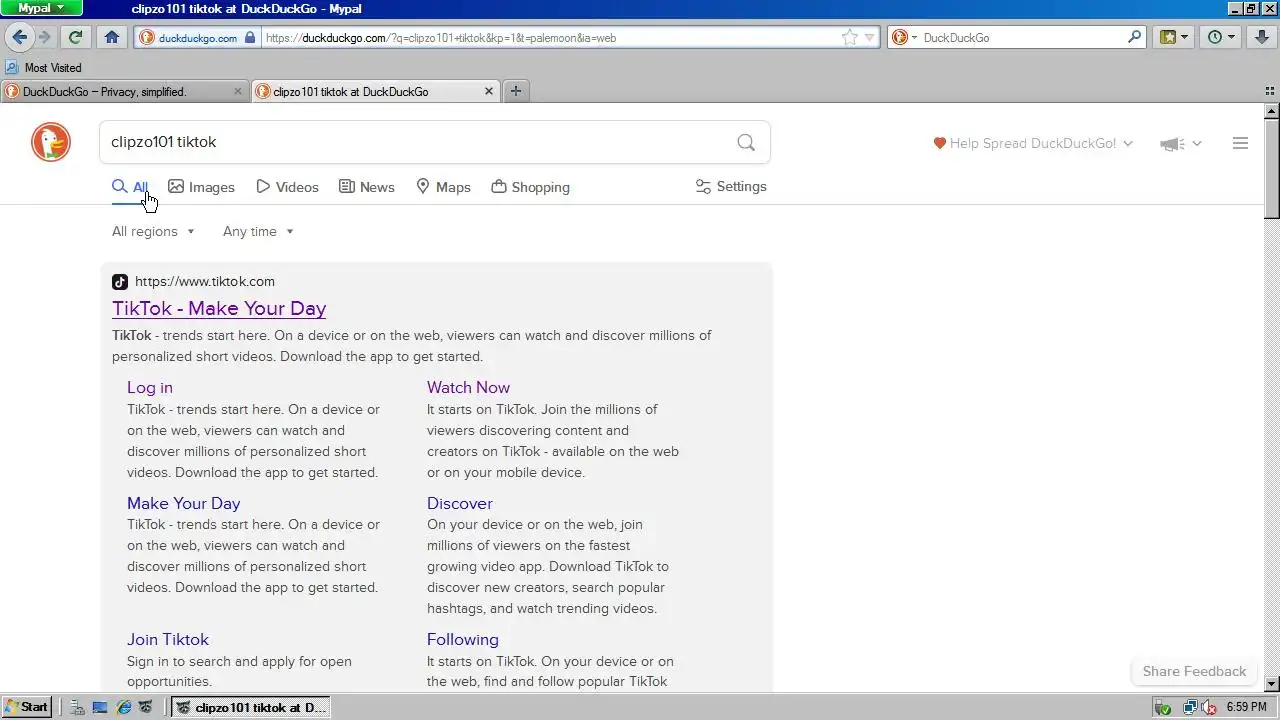The width and height of the screenshot is (1280, 720).
Task: Click the network quick launch icon next to Start
Action: (78, 707)
